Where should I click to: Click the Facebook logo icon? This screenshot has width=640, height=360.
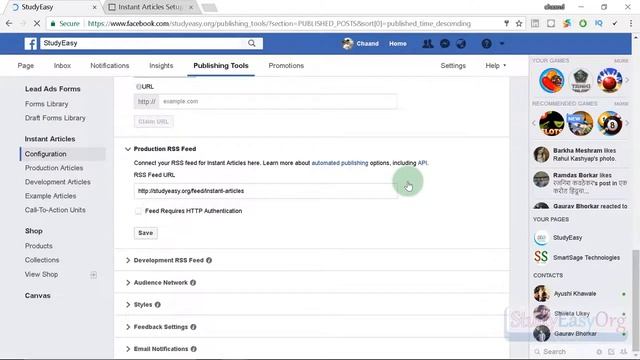pyautogui.click(x=31, y=44)
